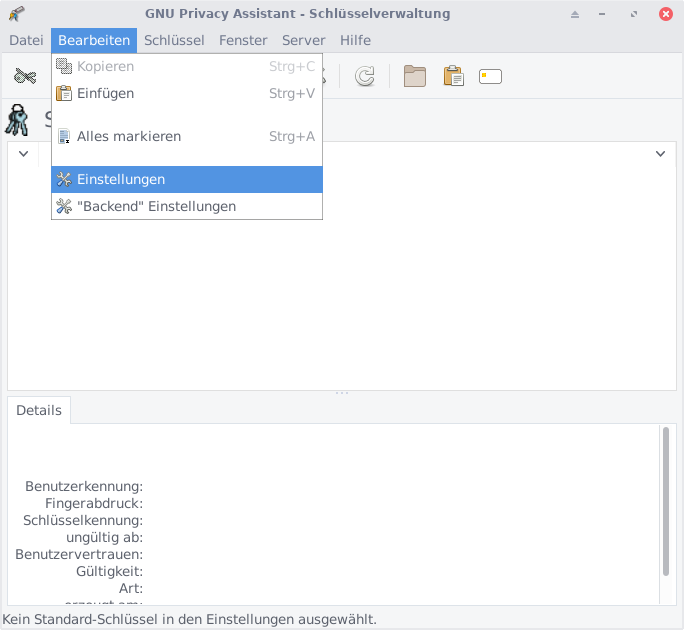684x630 pixels.
Task: Open the Schlüssel menu
Action: coord(174,40)
